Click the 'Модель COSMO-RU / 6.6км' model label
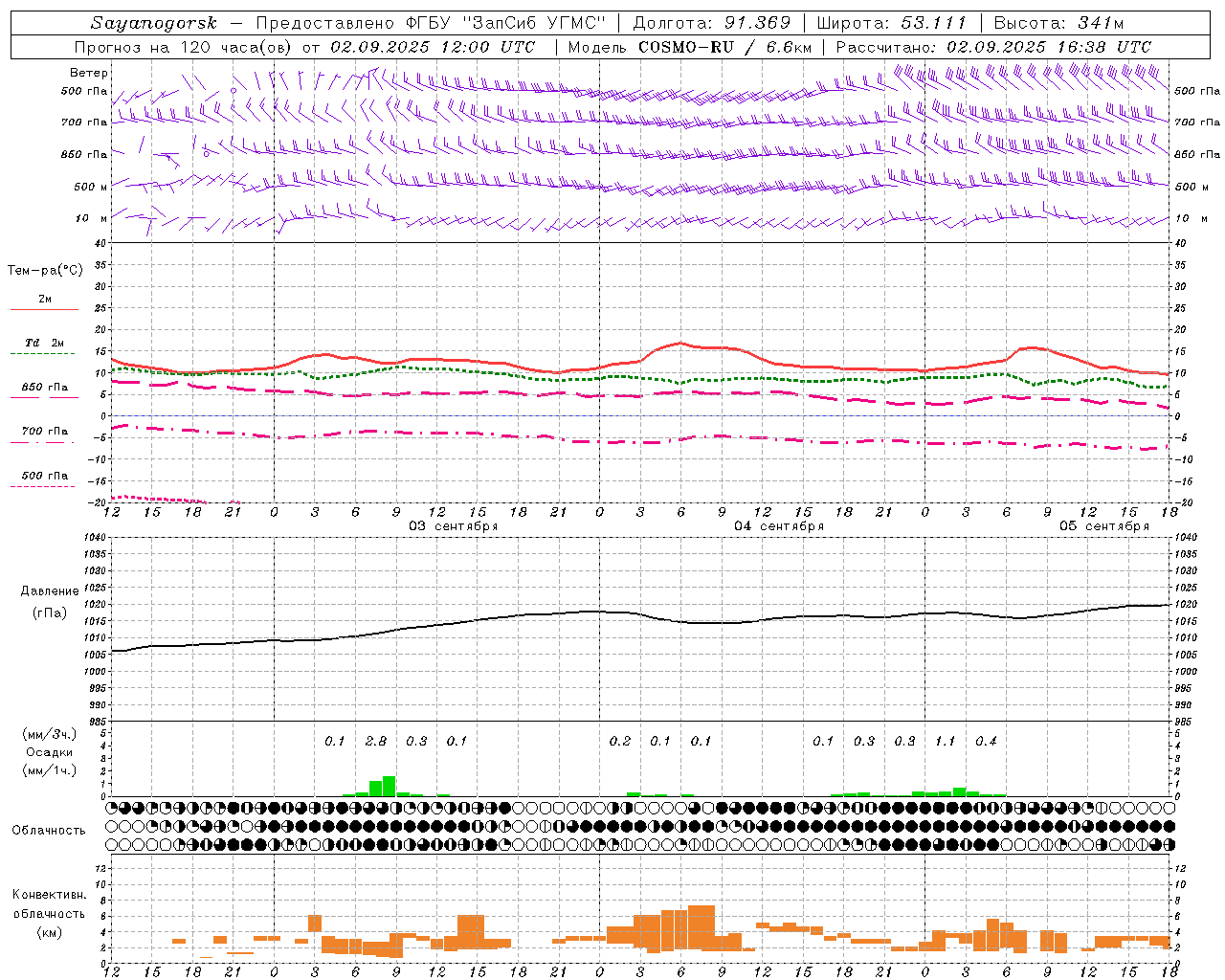Image resolution: width=1225 pixels, height=980 pixels. pyautogui.click(x=689, y=47)
